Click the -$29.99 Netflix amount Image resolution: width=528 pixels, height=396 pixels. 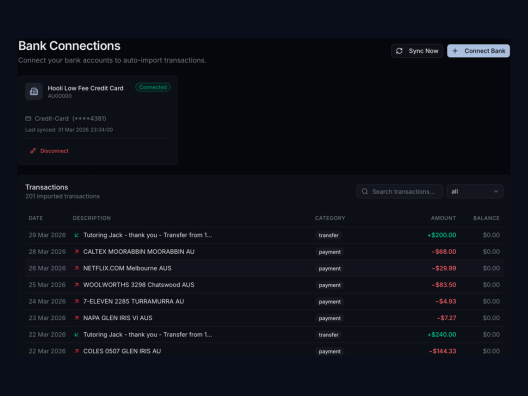coord(444,268)
